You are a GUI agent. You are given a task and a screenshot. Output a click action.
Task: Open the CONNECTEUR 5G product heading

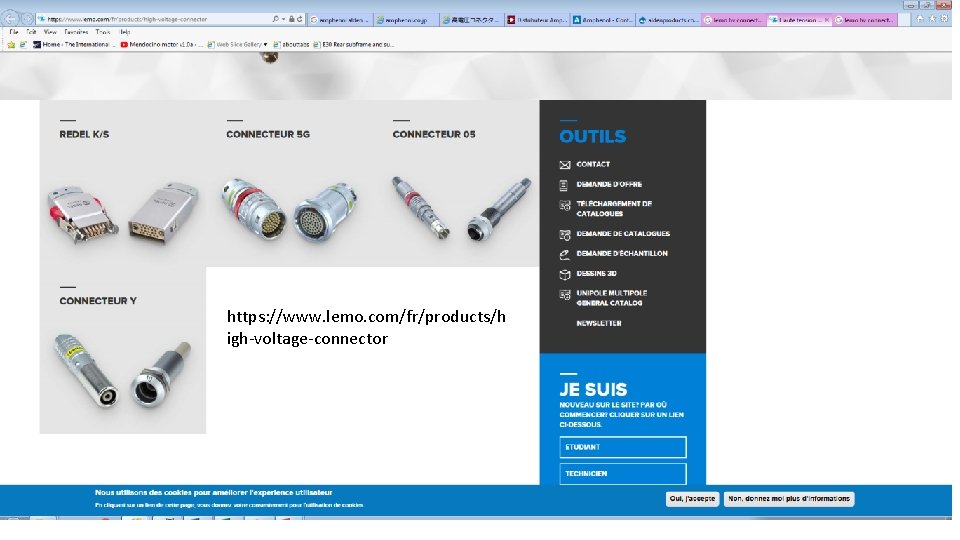click(x=268, y=134)
